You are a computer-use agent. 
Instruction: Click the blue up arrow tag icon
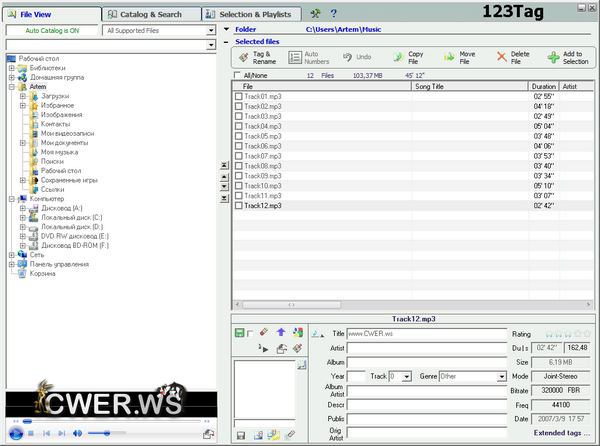tap(281, 332)
